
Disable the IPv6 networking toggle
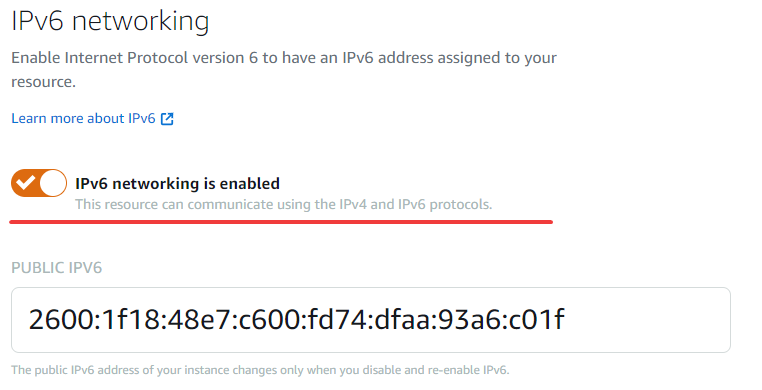pos(39,183)
